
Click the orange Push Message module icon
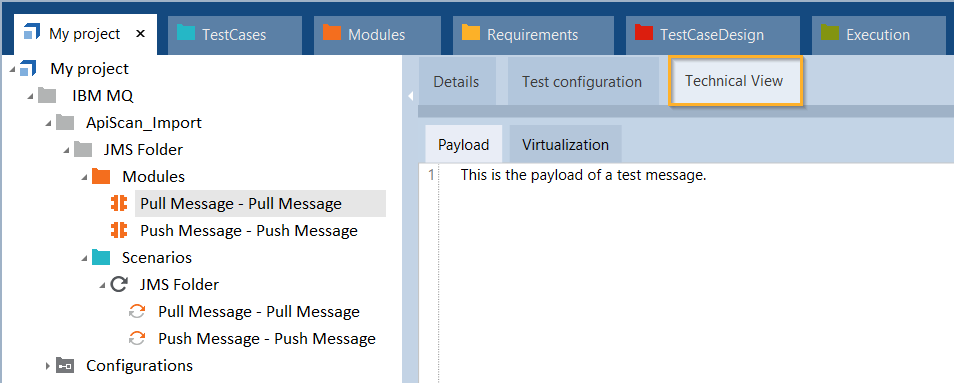coord(119,230)
